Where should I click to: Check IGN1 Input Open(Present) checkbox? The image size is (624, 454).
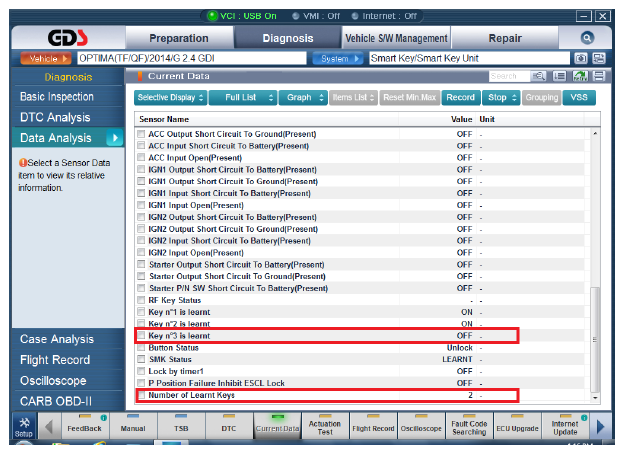[141, 205]
